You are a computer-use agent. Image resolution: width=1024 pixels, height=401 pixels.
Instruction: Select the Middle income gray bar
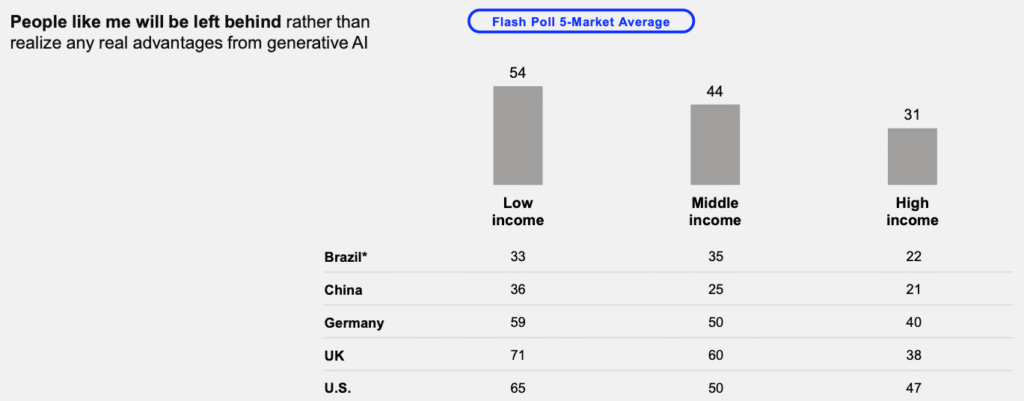point(715,144)
